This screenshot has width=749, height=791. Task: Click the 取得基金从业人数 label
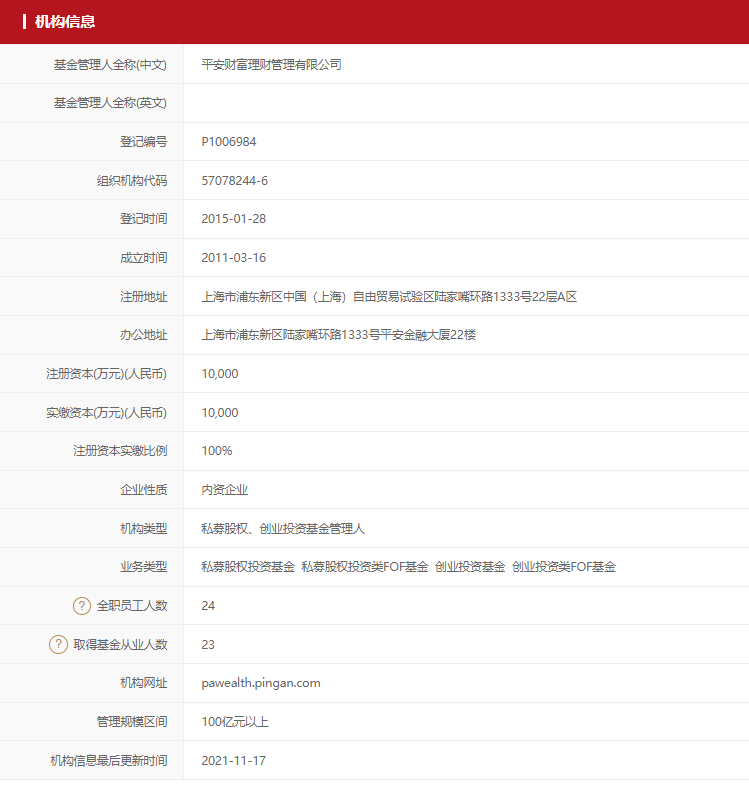click(x=121, y=645)
